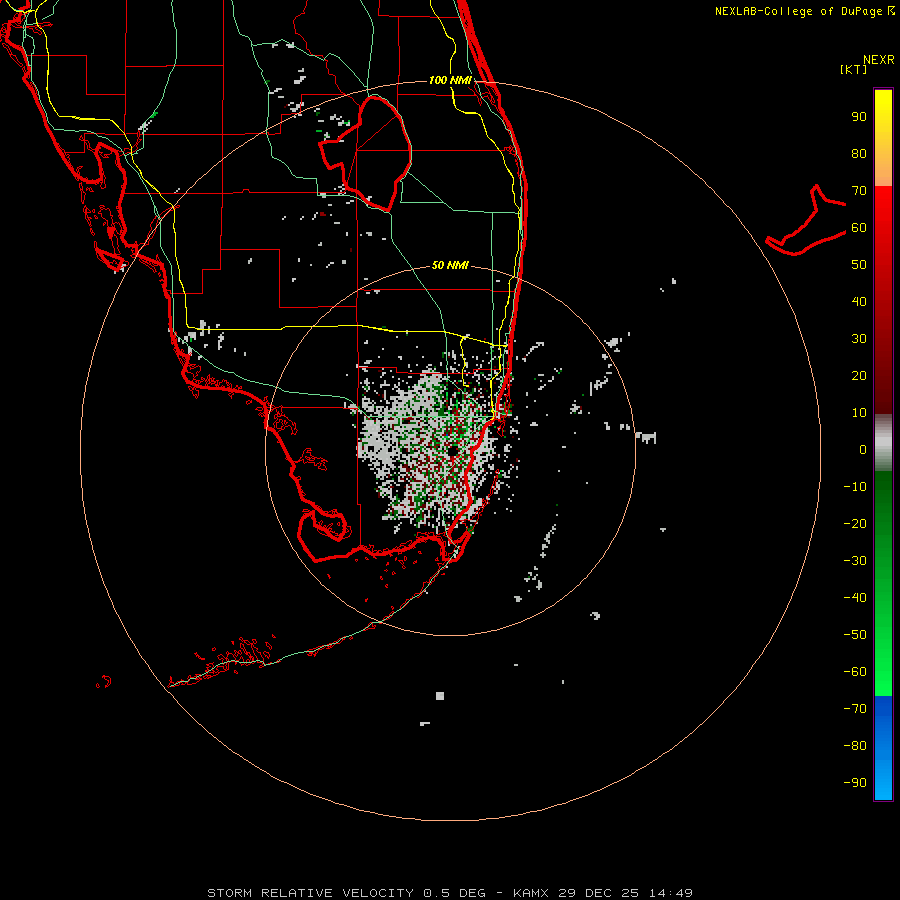
Task: Click the 100 NMI range ring label
Action: (x=450, y=80)
